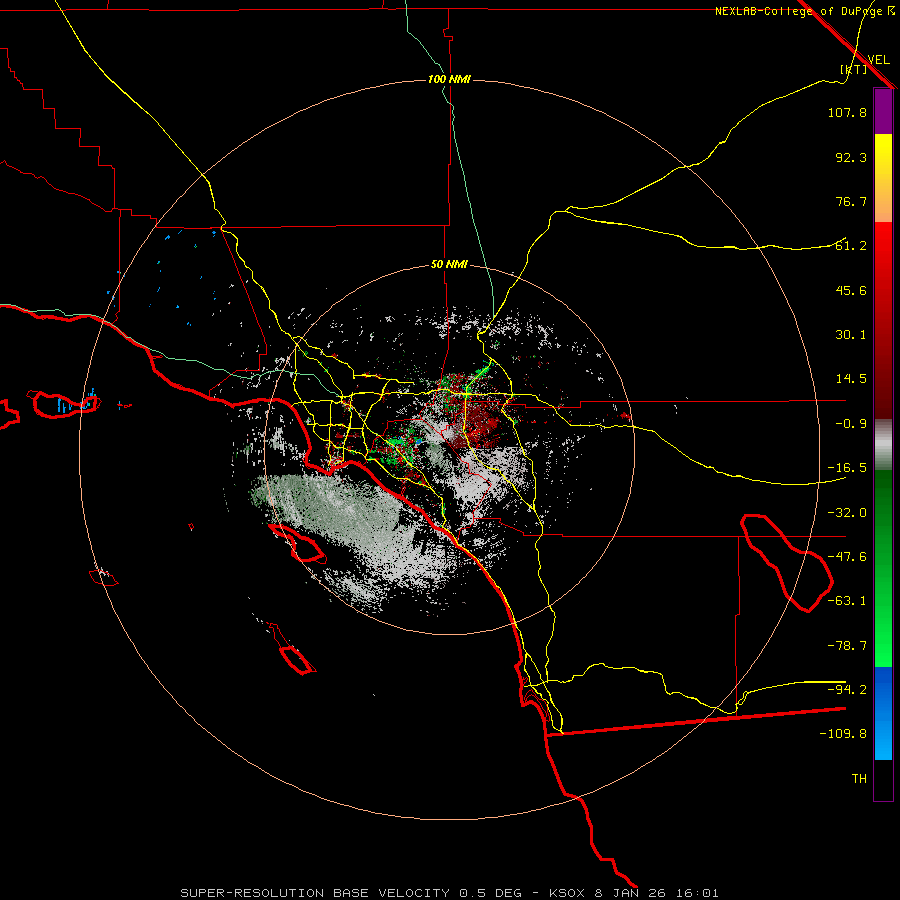The image size is (900, 900).
Task: Select the -109.8 velocity scale value
Action: pyautogui.click(x=843, y=734)
